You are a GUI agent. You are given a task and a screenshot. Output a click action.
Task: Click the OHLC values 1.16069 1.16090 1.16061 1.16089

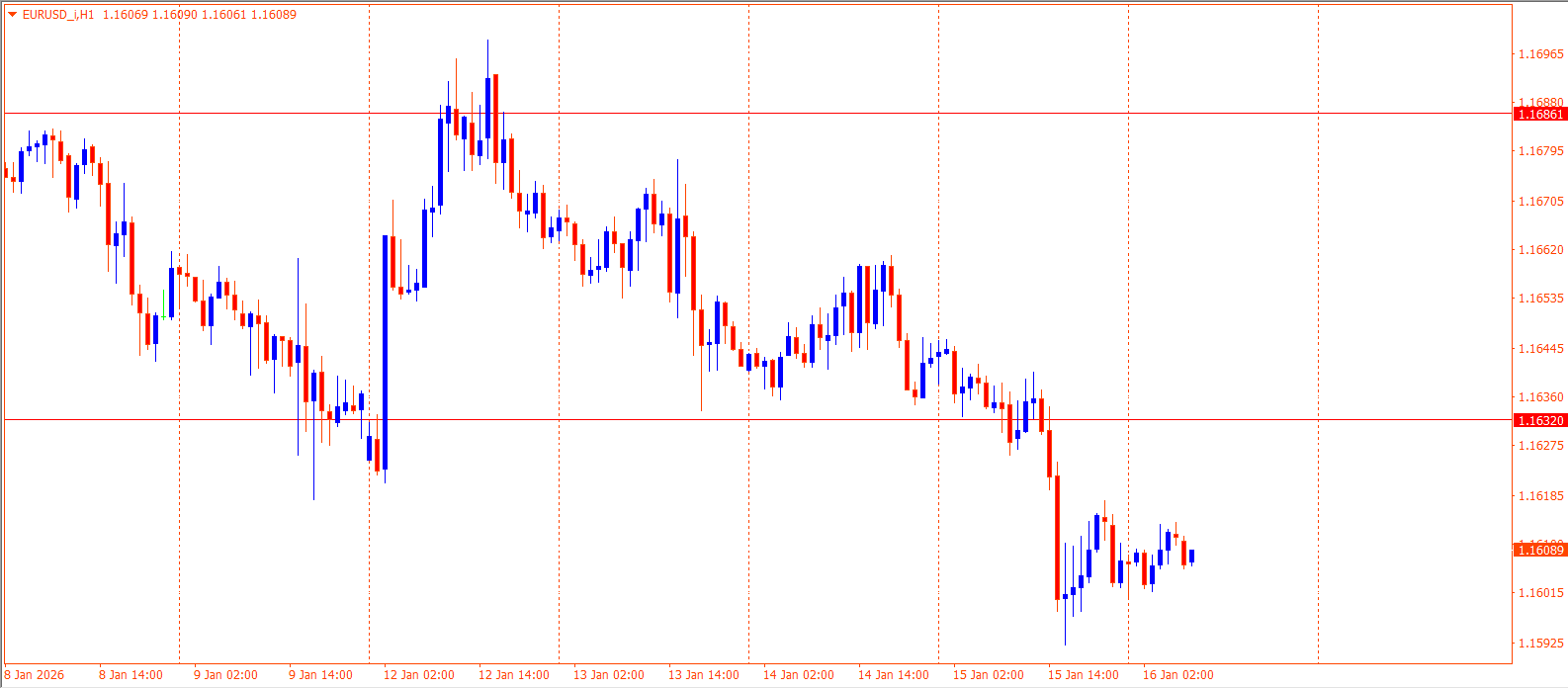click(x=200, y=15)
